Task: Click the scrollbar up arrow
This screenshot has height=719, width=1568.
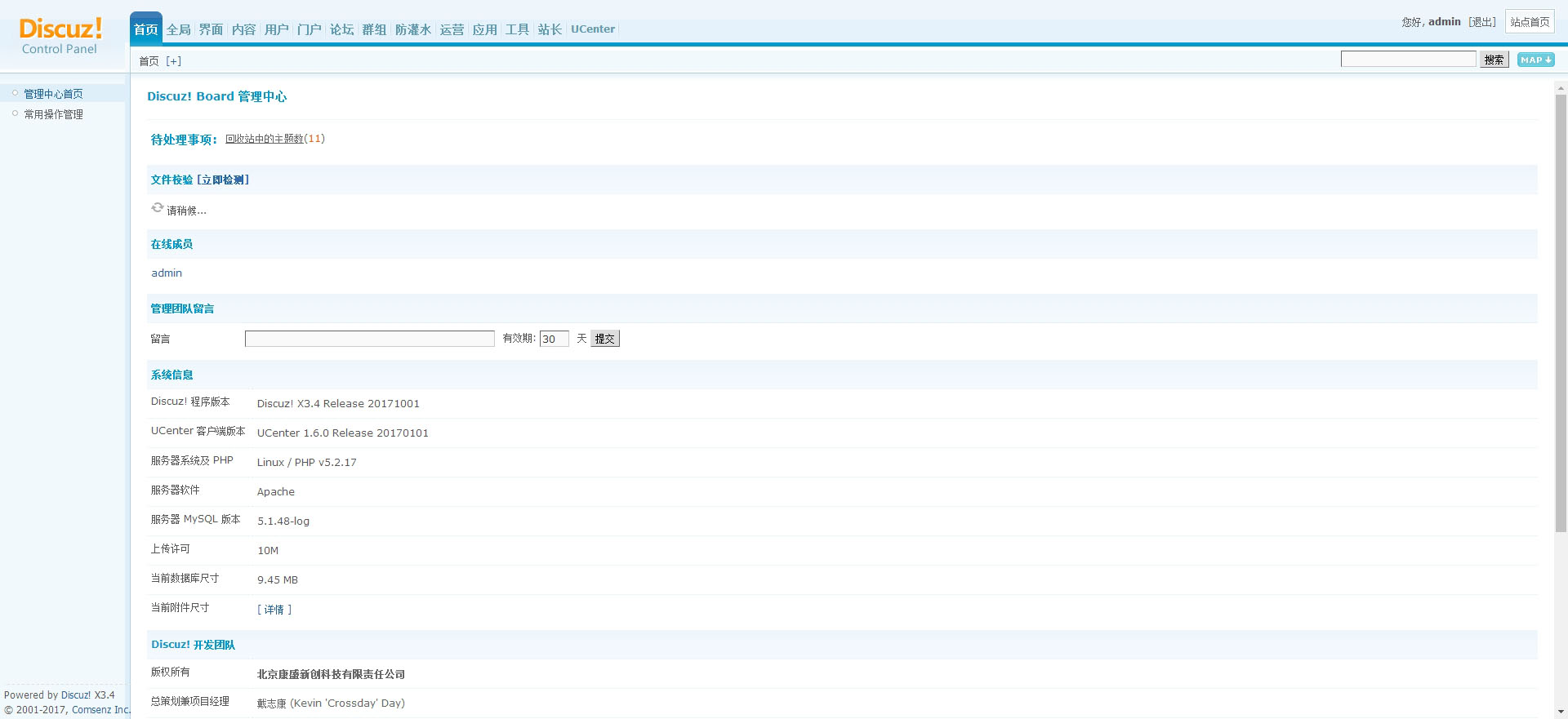Action: pos(1561,87)
